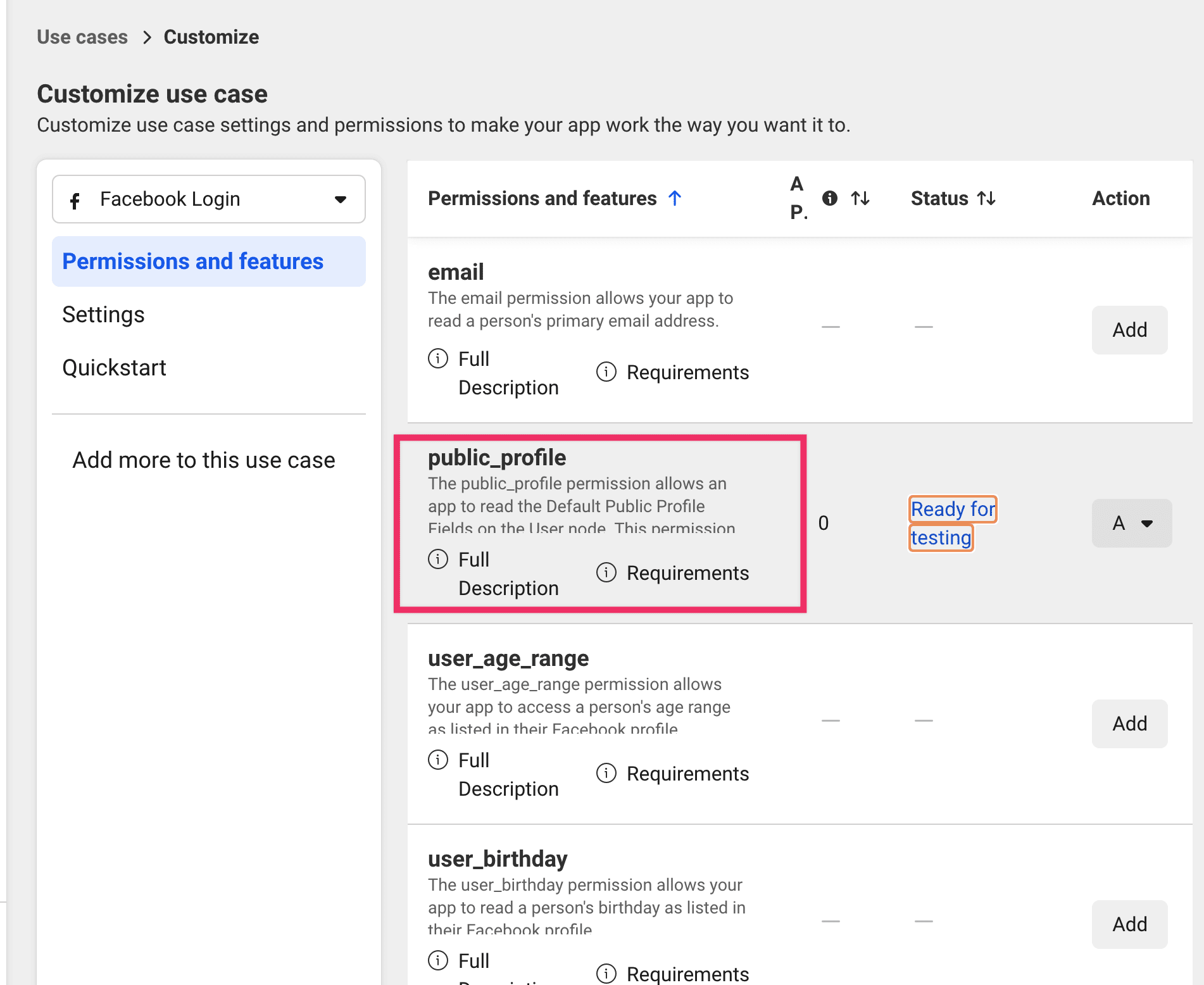View email Requirements label
Screen dimensions: 1204x985
pos(687,372)
